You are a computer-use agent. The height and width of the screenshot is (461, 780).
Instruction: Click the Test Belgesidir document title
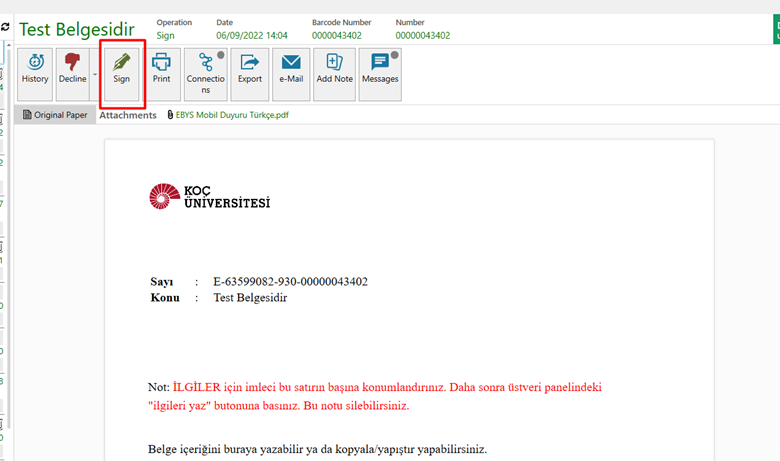[77, 29]
